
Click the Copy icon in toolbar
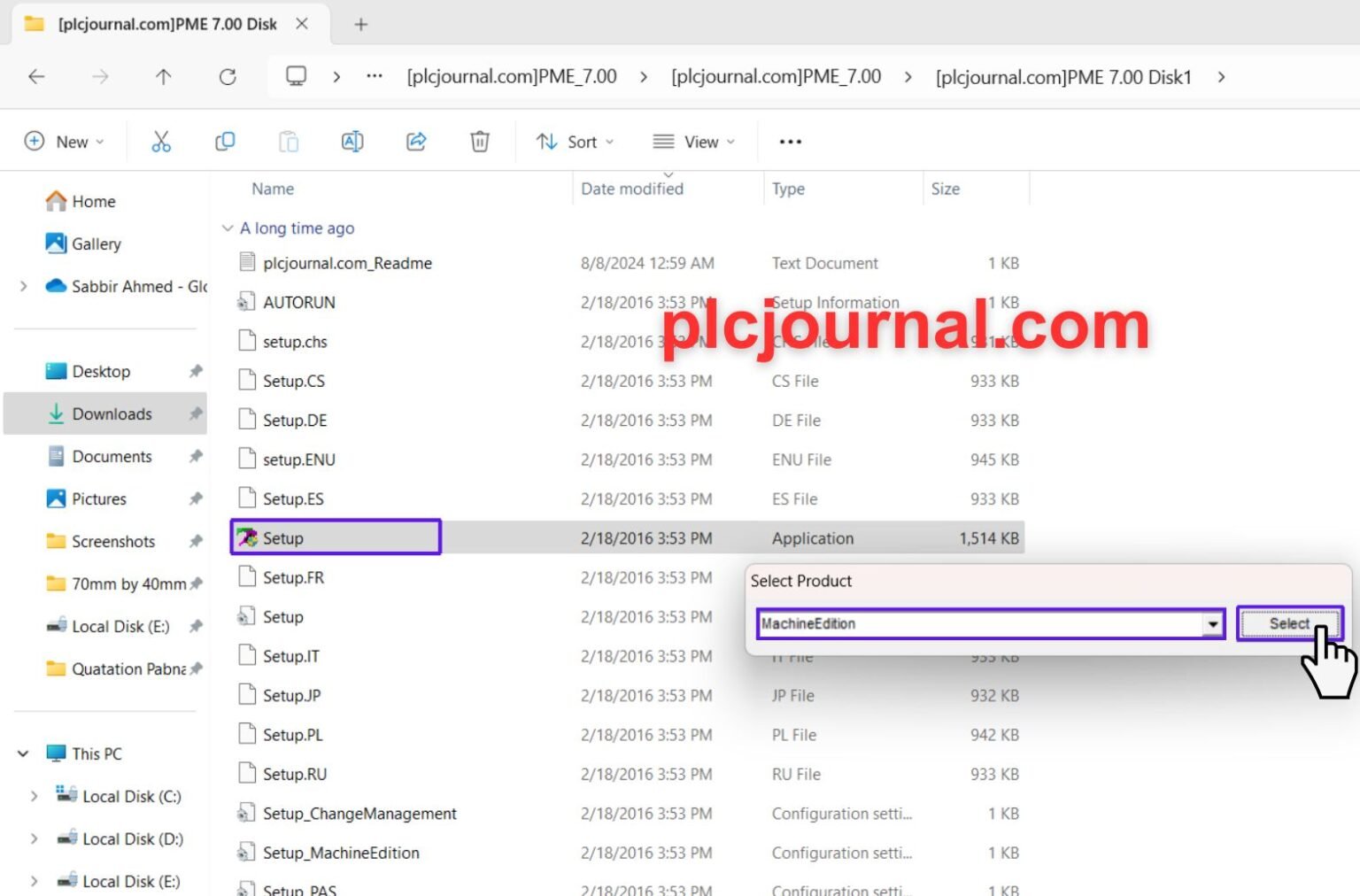pyautogui.click(x=225, y=142)
